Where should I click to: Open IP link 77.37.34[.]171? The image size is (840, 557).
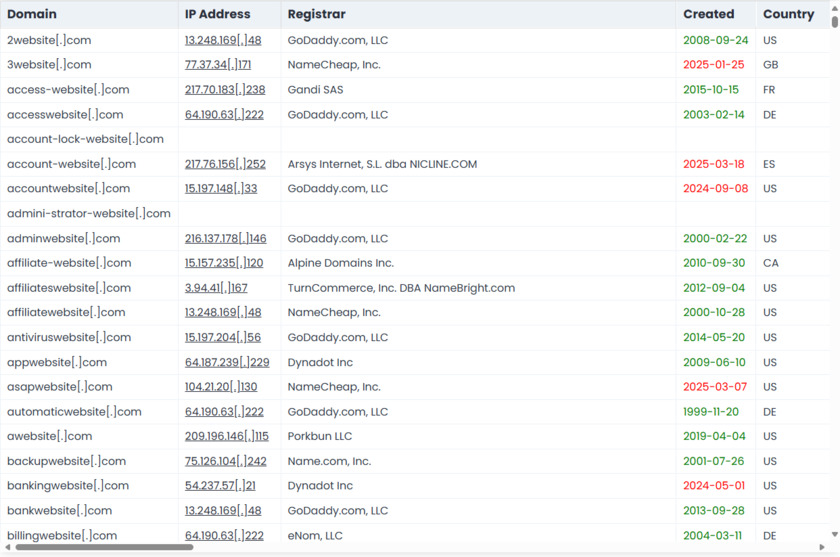(218, 65)
